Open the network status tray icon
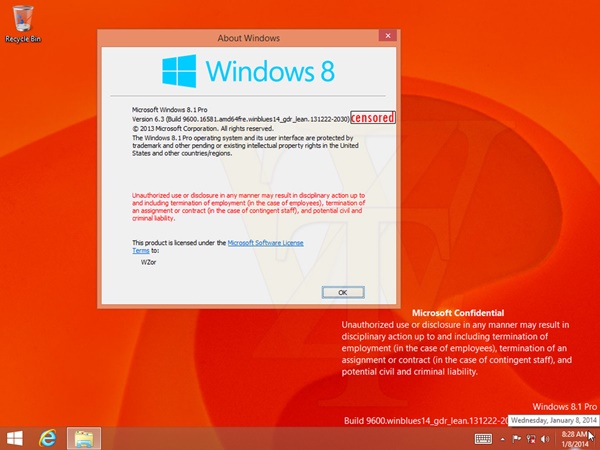Viewport: 600px width, 450px height. click(x=531, y=439)
